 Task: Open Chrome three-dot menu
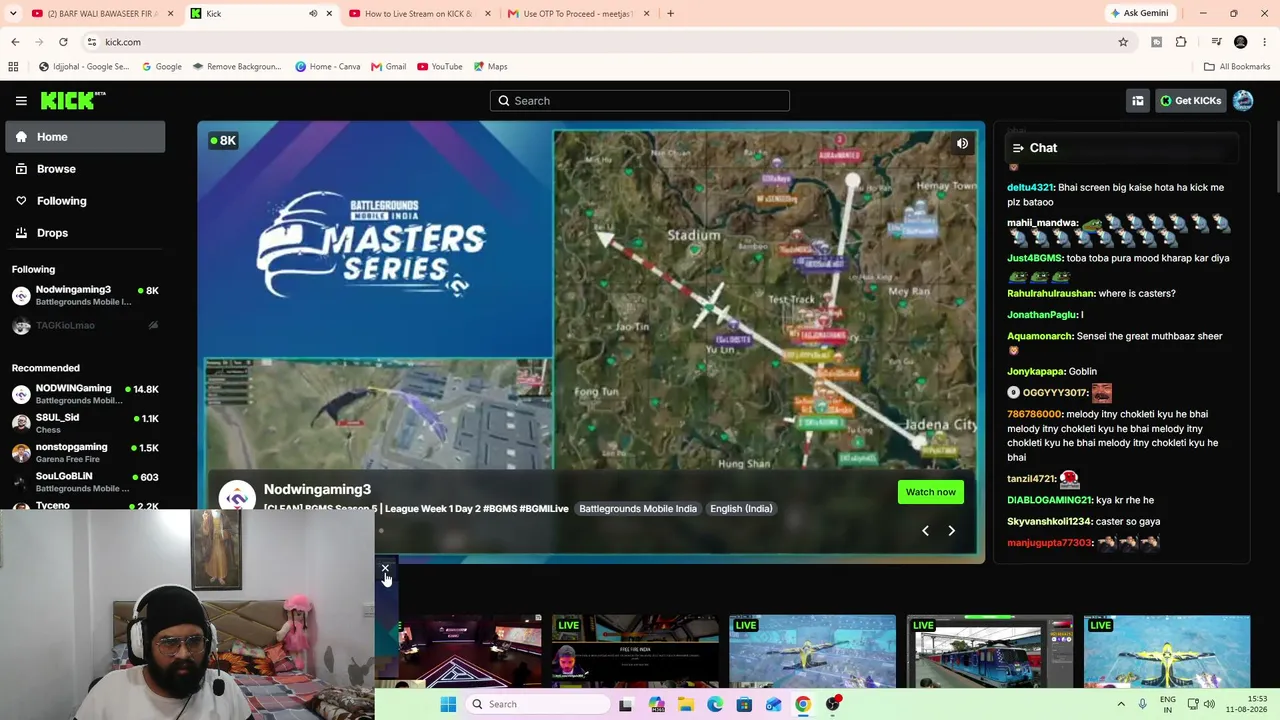click(x=1265, y=42)
